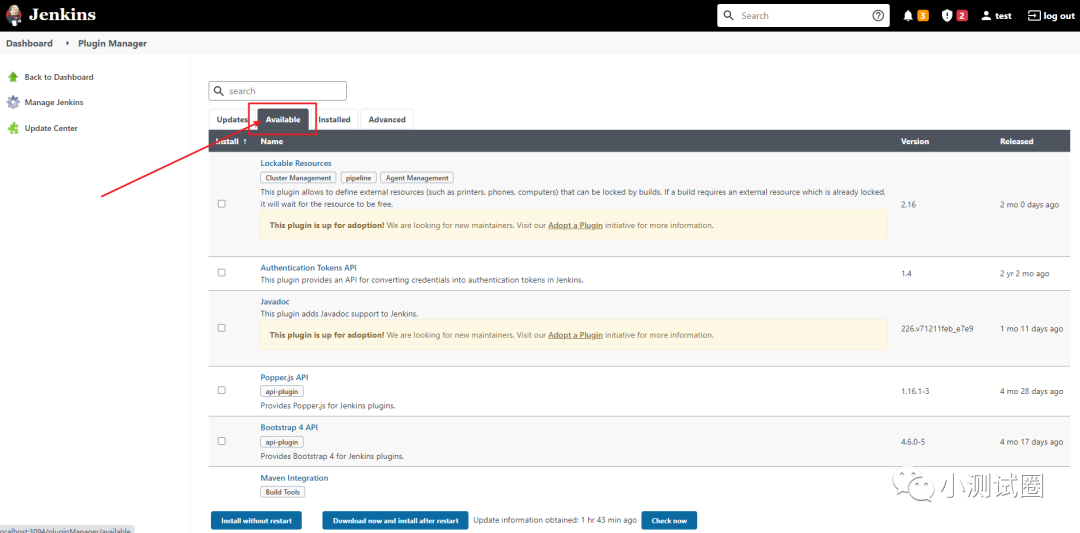
Task: Click the Update Center puzzle icon
Action: (12, 128)
